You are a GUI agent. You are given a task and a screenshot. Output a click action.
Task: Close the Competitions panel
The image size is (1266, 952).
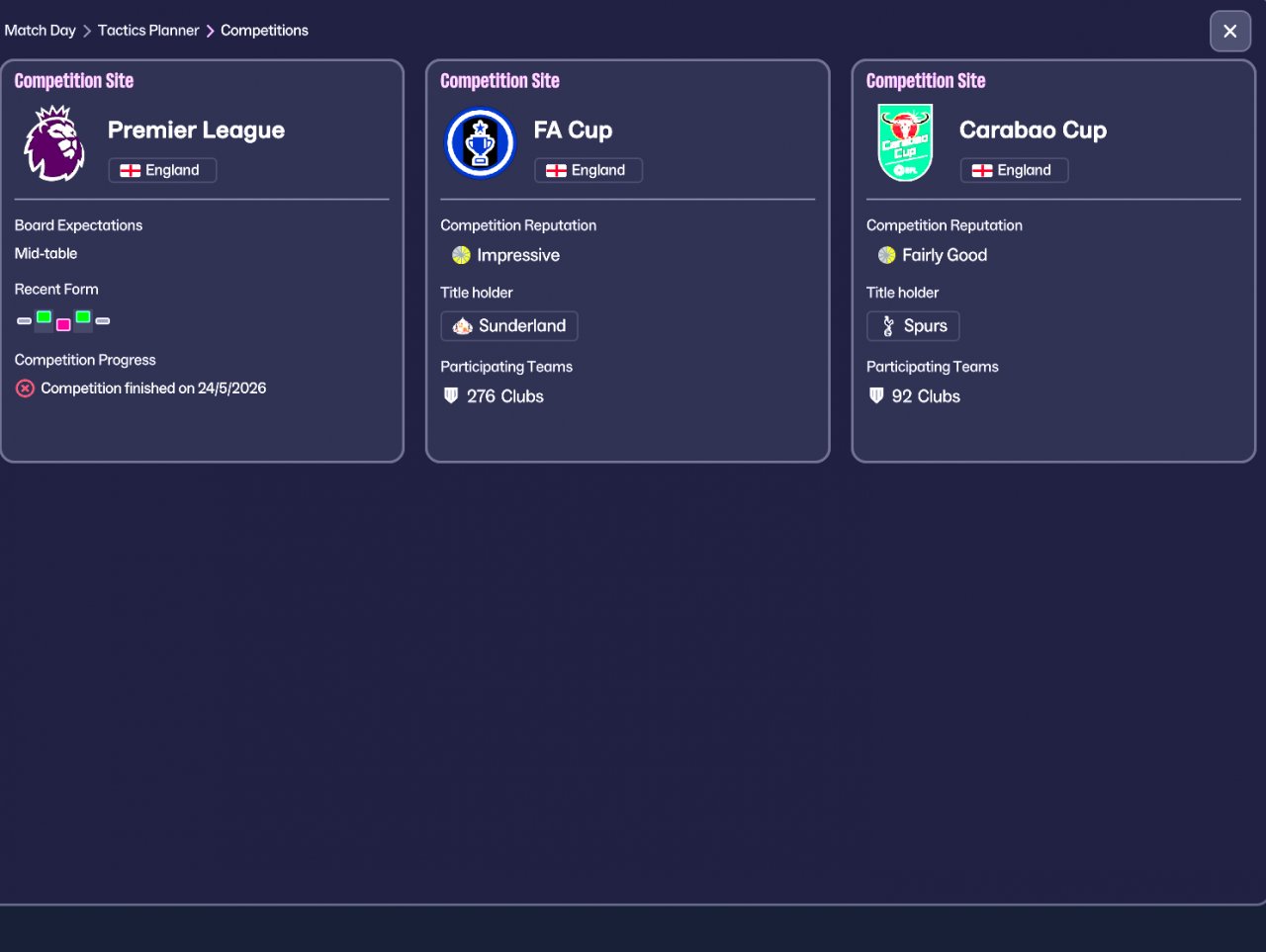coord(1230,31)
